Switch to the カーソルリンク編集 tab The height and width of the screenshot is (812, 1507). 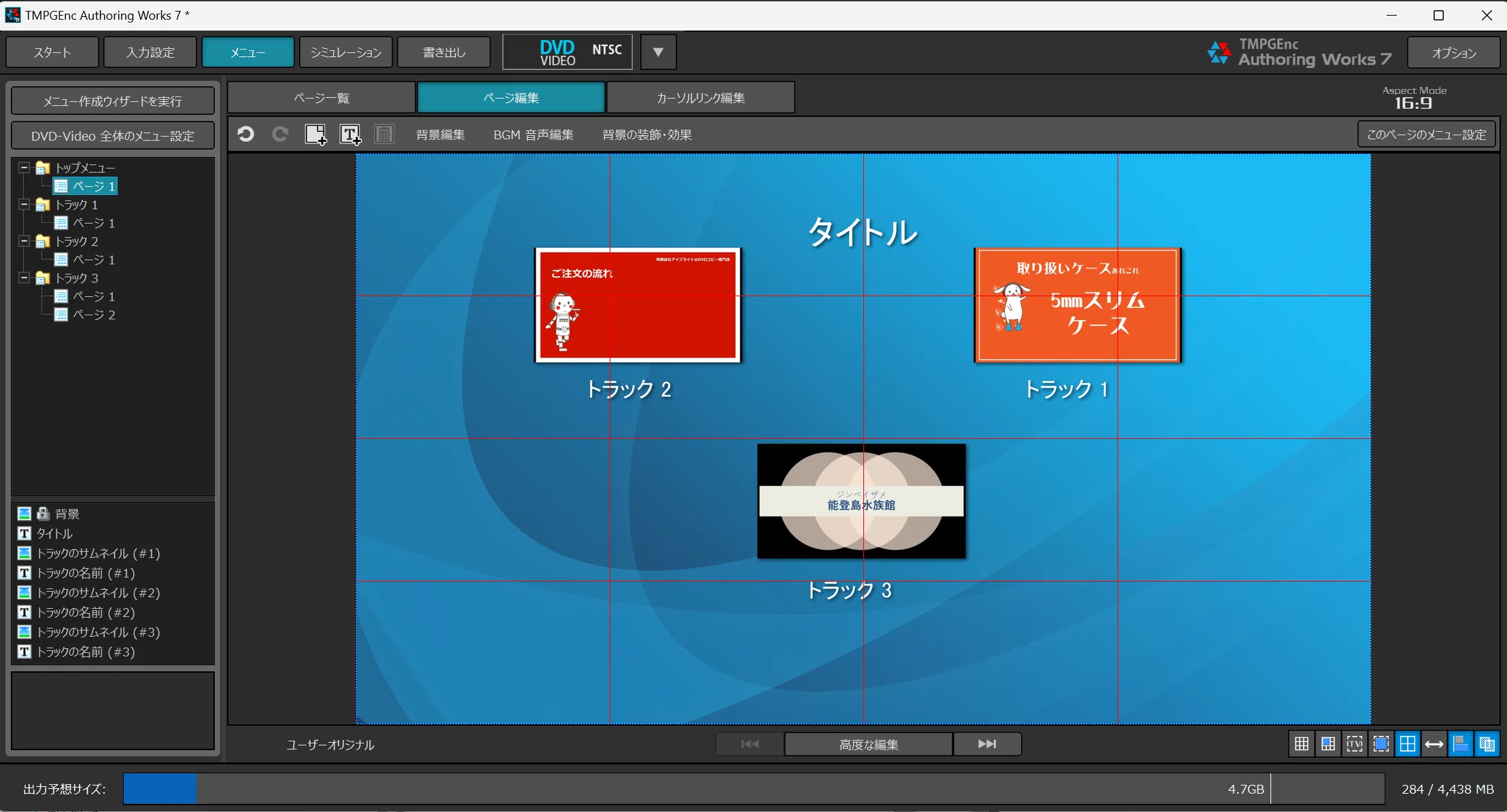700,98
